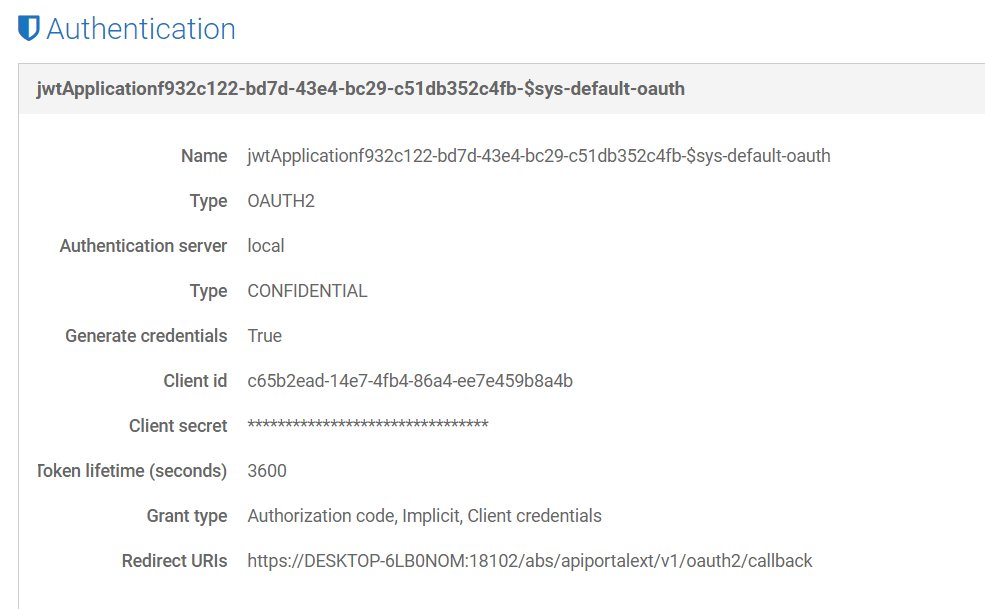
Task: Select the Authorization code, Implicit grant value
Action: point(424,516)
